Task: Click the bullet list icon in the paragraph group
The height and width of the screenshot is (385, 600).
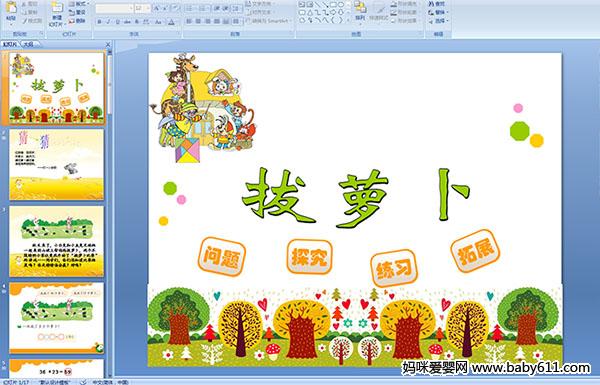Action: [190, 8]
